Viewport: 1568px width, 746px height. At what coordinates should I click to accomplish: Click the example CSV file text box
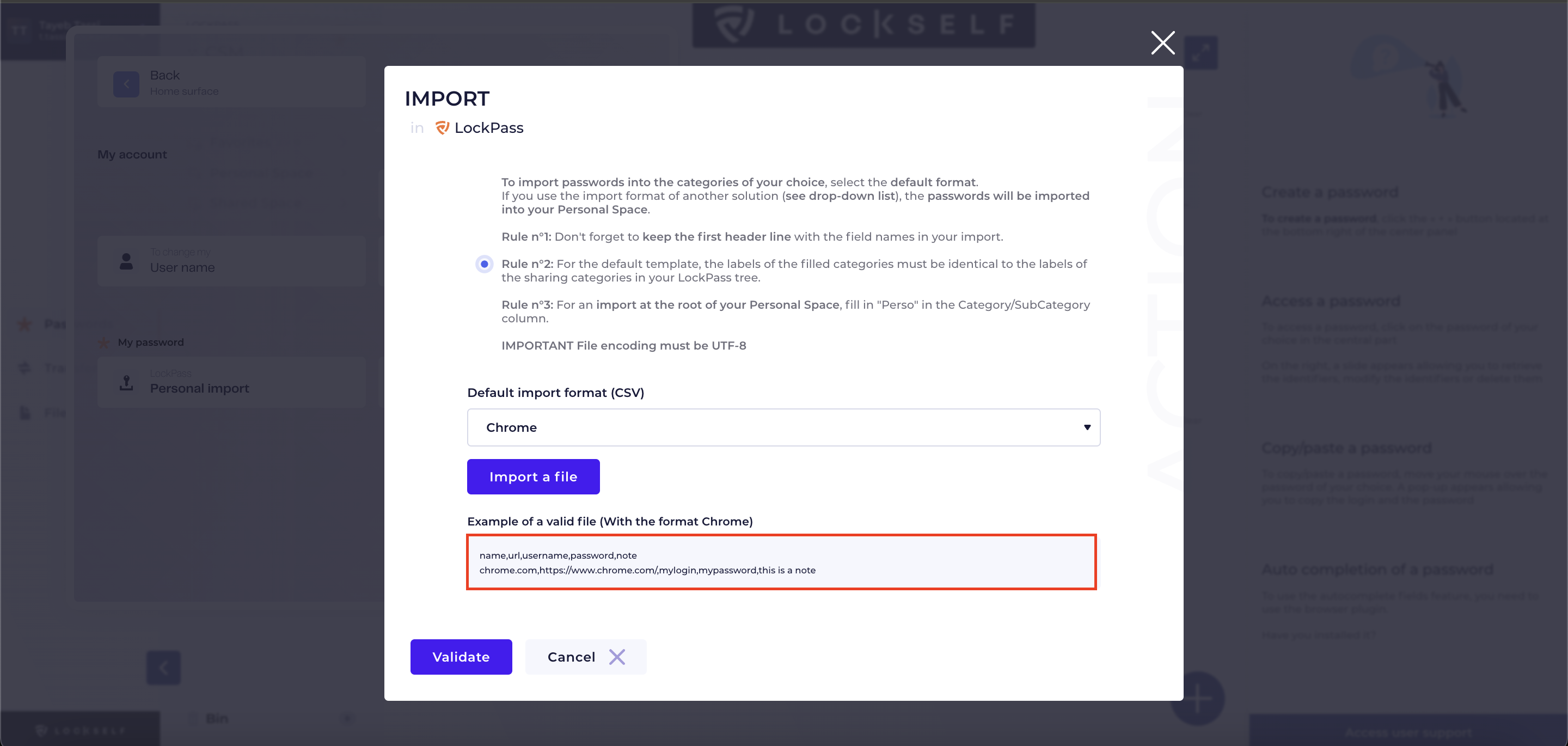point(781,562)
